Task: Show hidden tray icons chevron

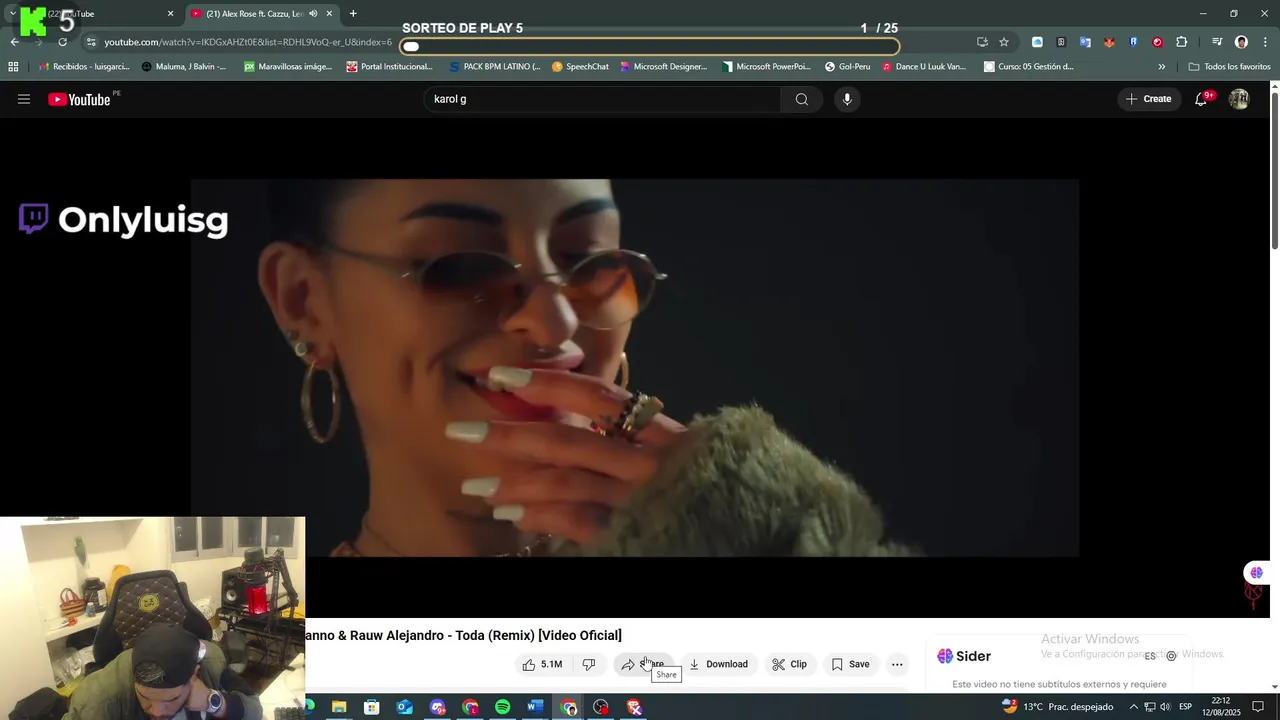Action: (1133, 707)
